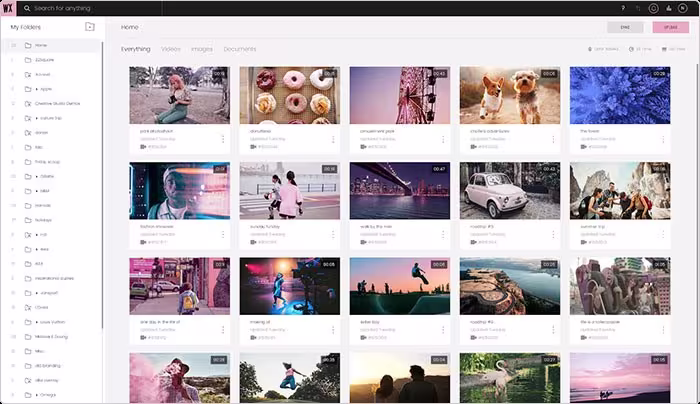The image size is (700, 404).
Task: Open the ferris wheel video thumbnail
Action: coord(400,95)
